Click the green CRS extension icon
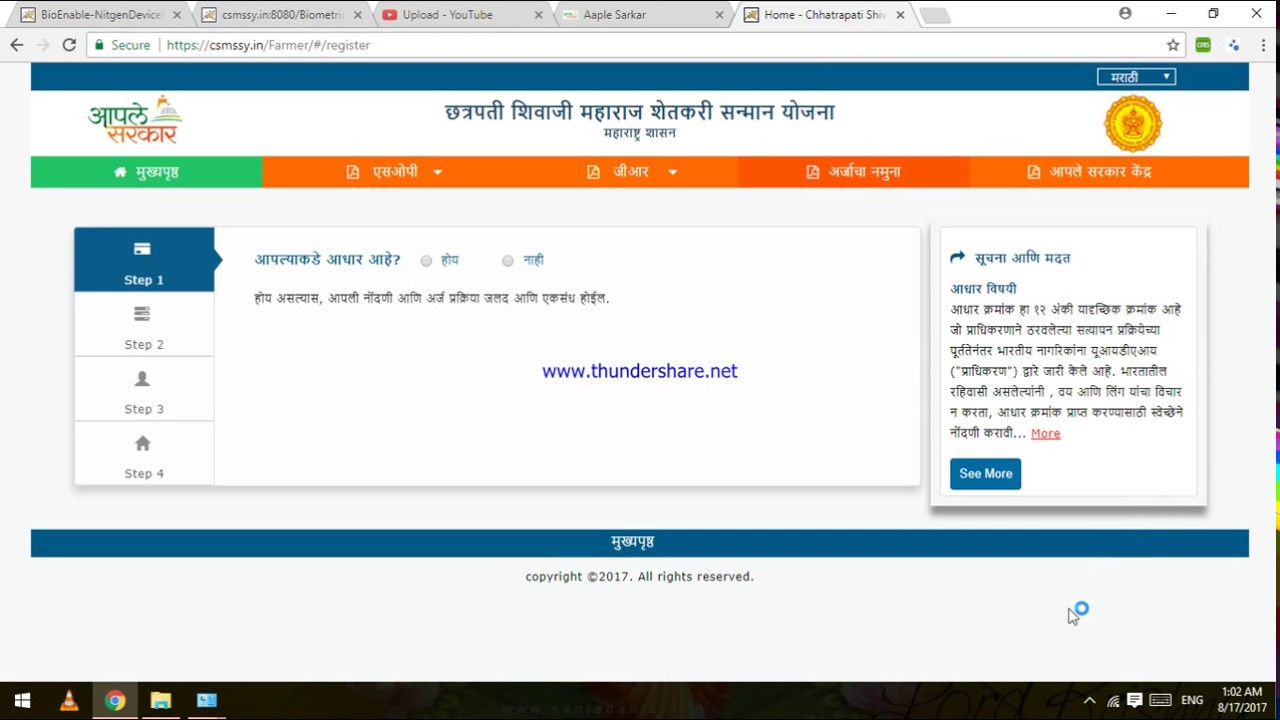Screen dimensions: 1280x720 pyautogui.click(x=1203, y=45)
